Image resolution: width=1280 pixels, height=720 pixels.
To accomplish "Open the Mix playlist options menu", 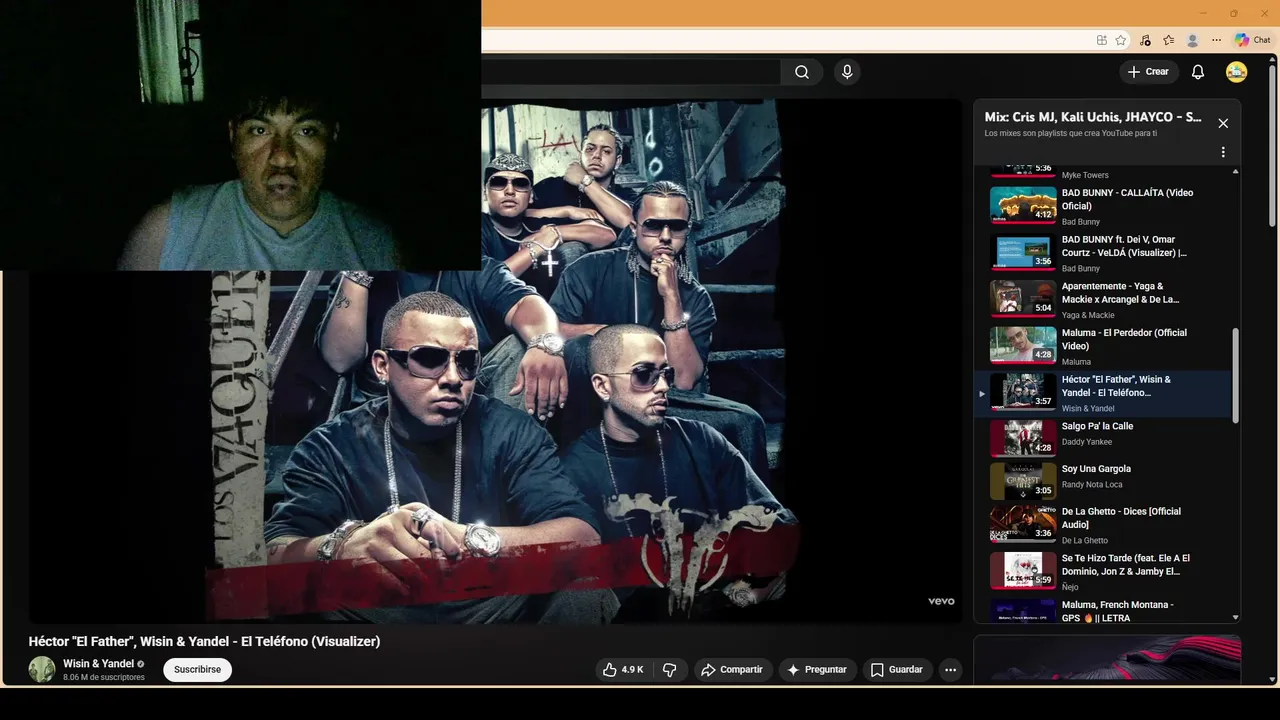I will 1223,153.
